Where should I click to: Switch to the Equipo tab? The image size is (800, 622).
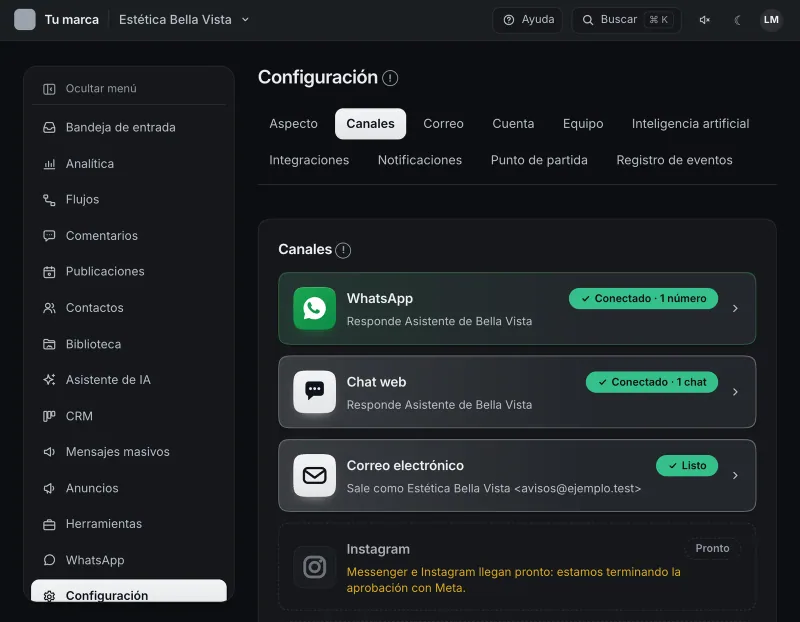583,123
